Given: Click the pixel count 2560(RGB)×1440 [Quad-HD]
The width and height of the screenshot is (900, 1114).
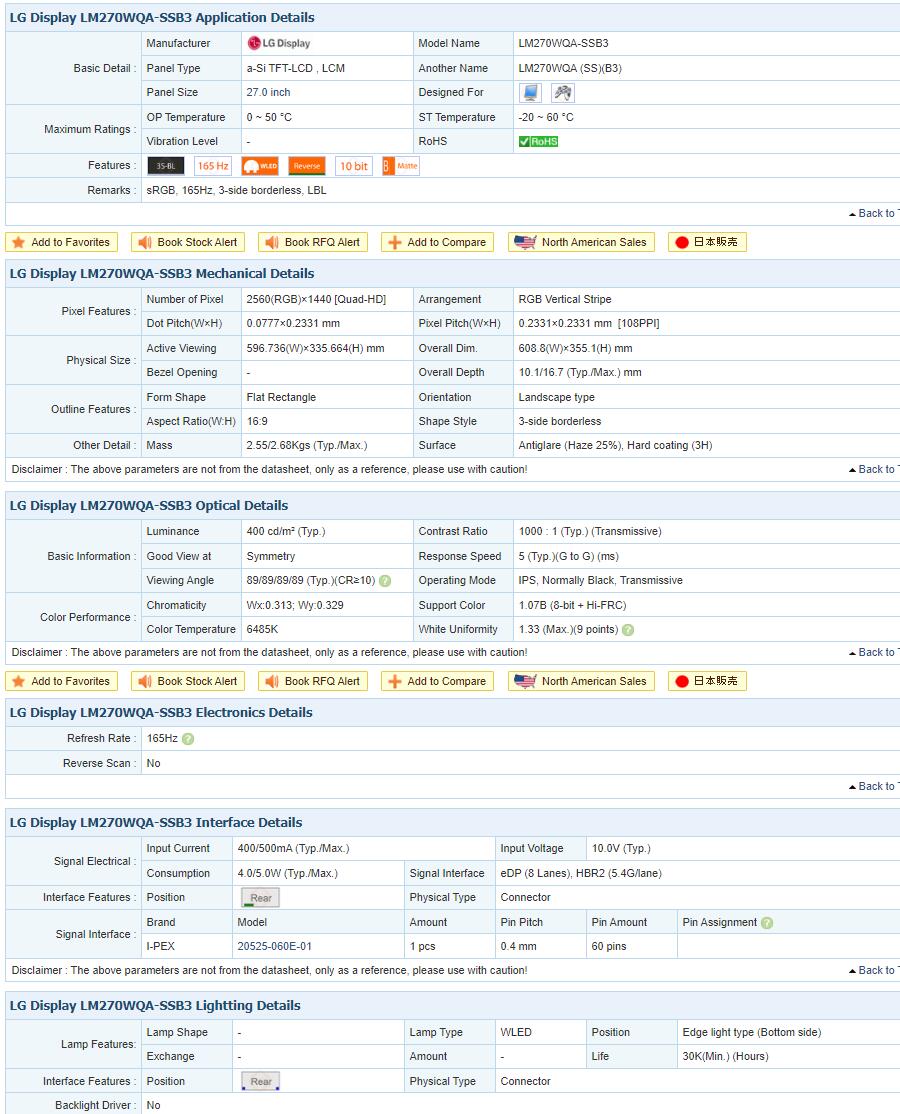Looking at the screenshot, I should point(316,300).
